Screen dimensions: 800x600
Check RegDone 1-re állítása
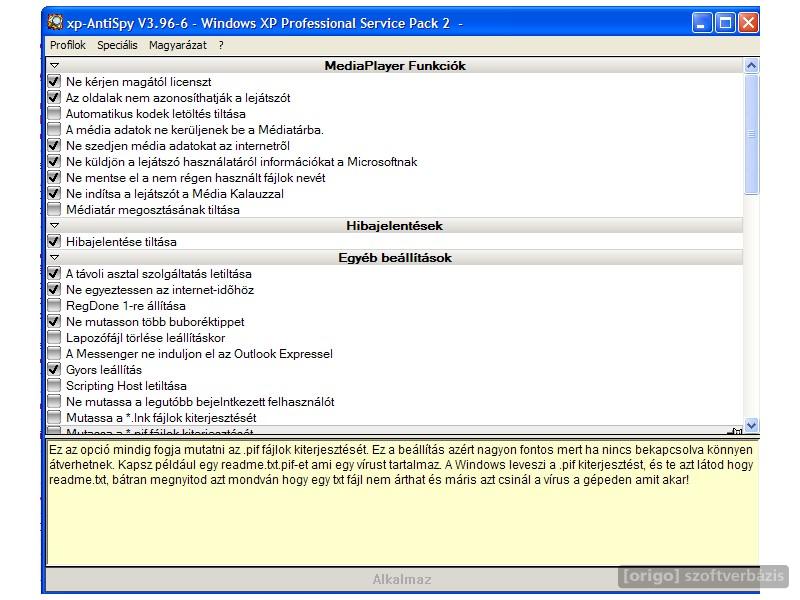pos(54,305)
